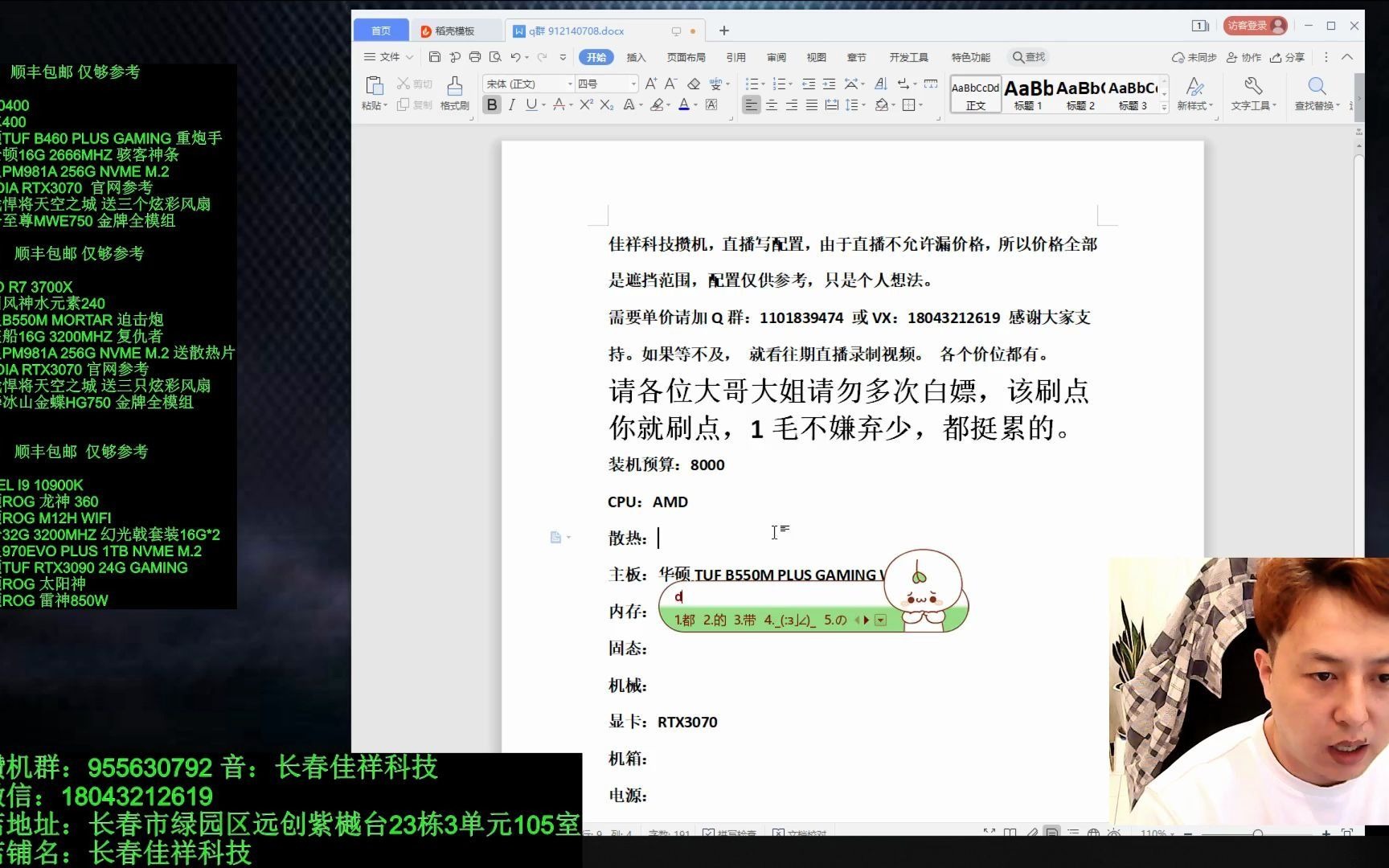
Task: Click the sort text icon
Action: pyautogui.click(x=881, y=84)
